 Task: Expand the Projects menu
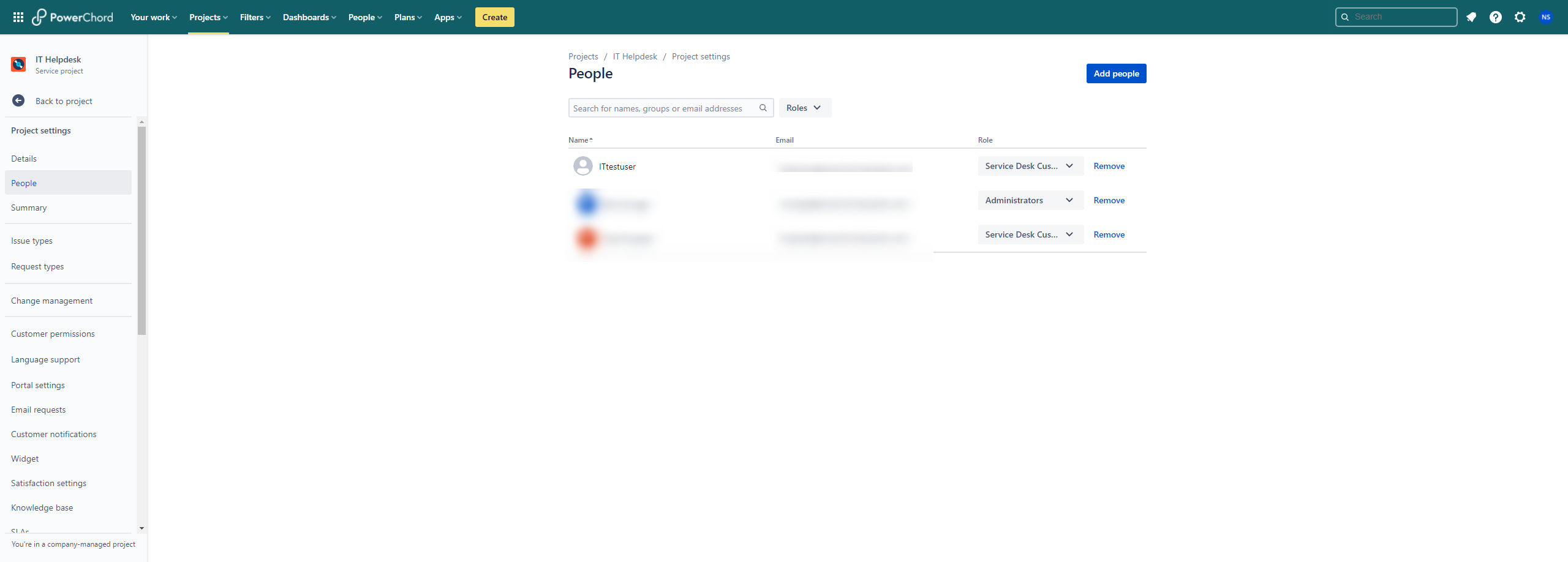208,17
